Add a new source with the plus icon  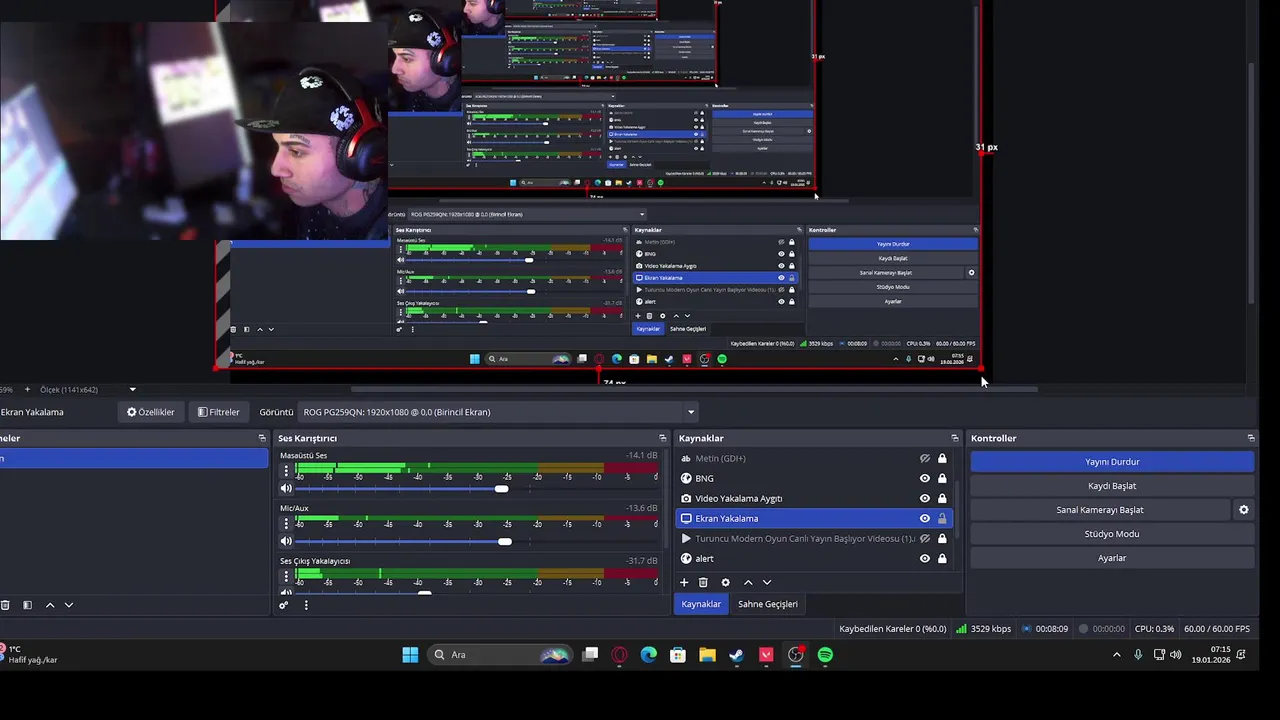(684, 582)
